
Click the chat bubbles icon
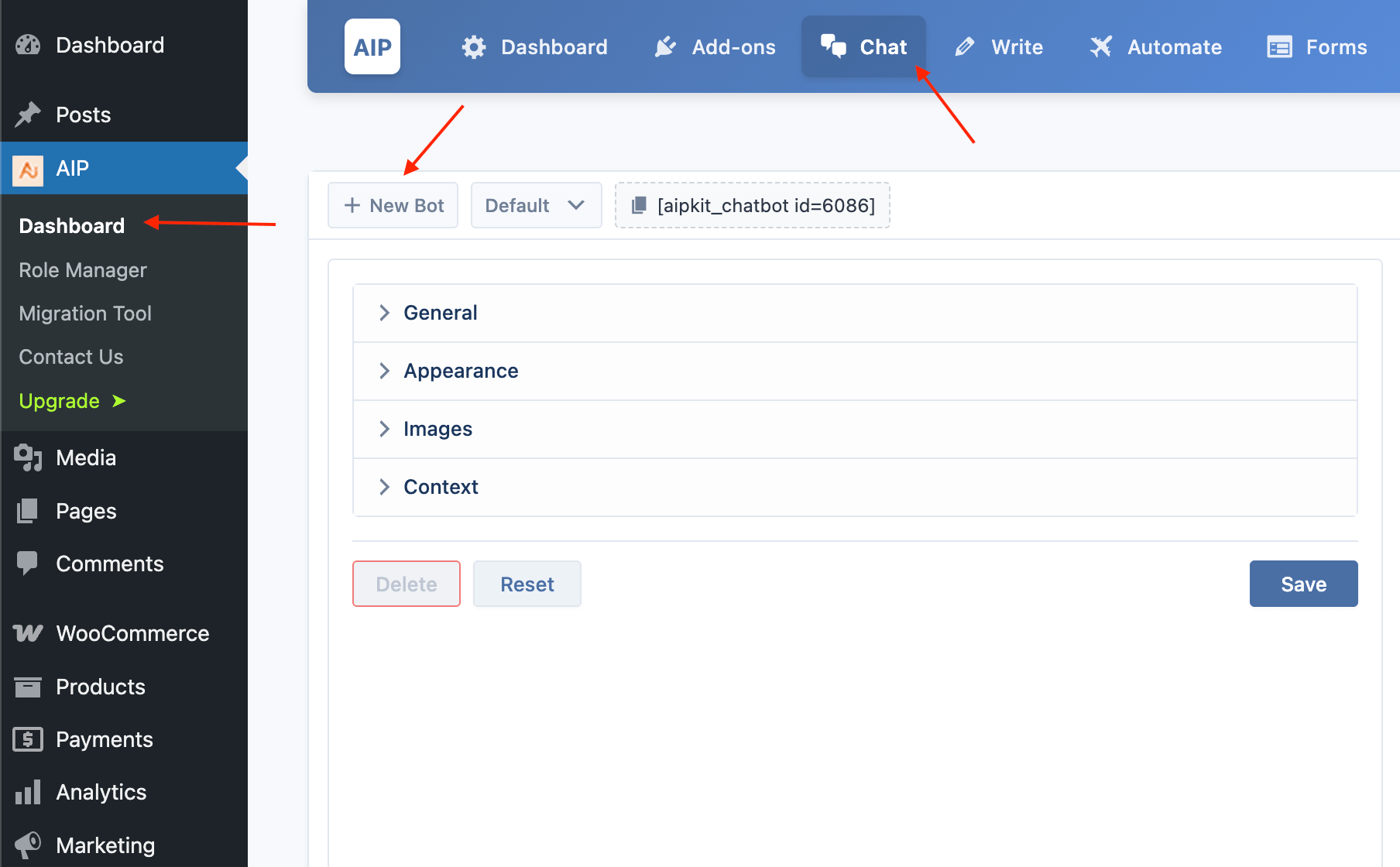(833, 46)
